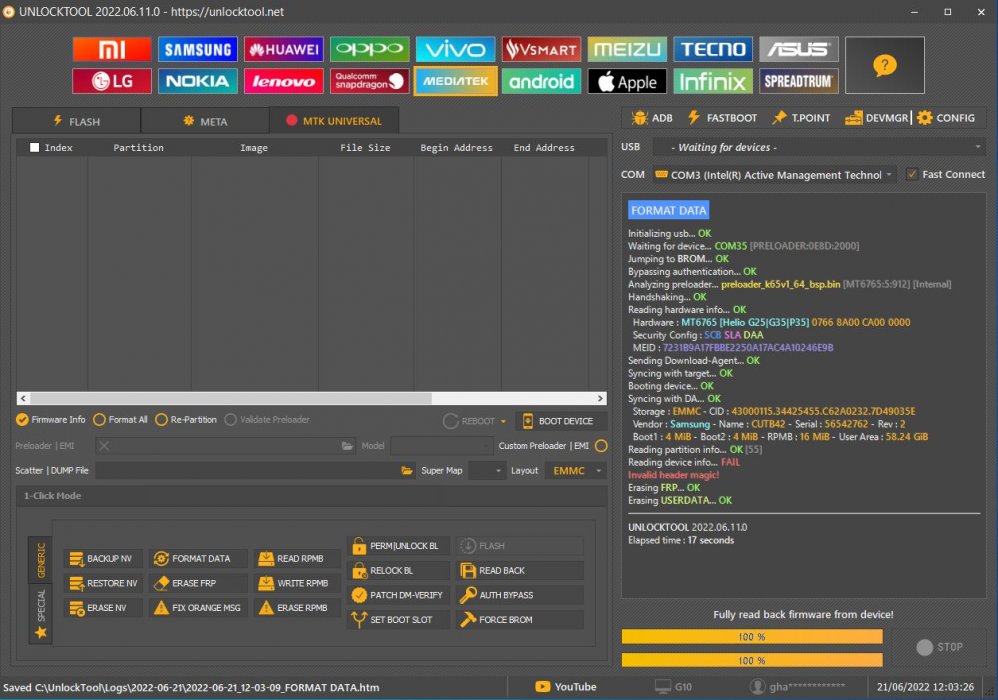The height and width of the screenshot is (700, 998).
Task: Click the Scatter DUMP File input field
Action: click(x=247, y=470)
